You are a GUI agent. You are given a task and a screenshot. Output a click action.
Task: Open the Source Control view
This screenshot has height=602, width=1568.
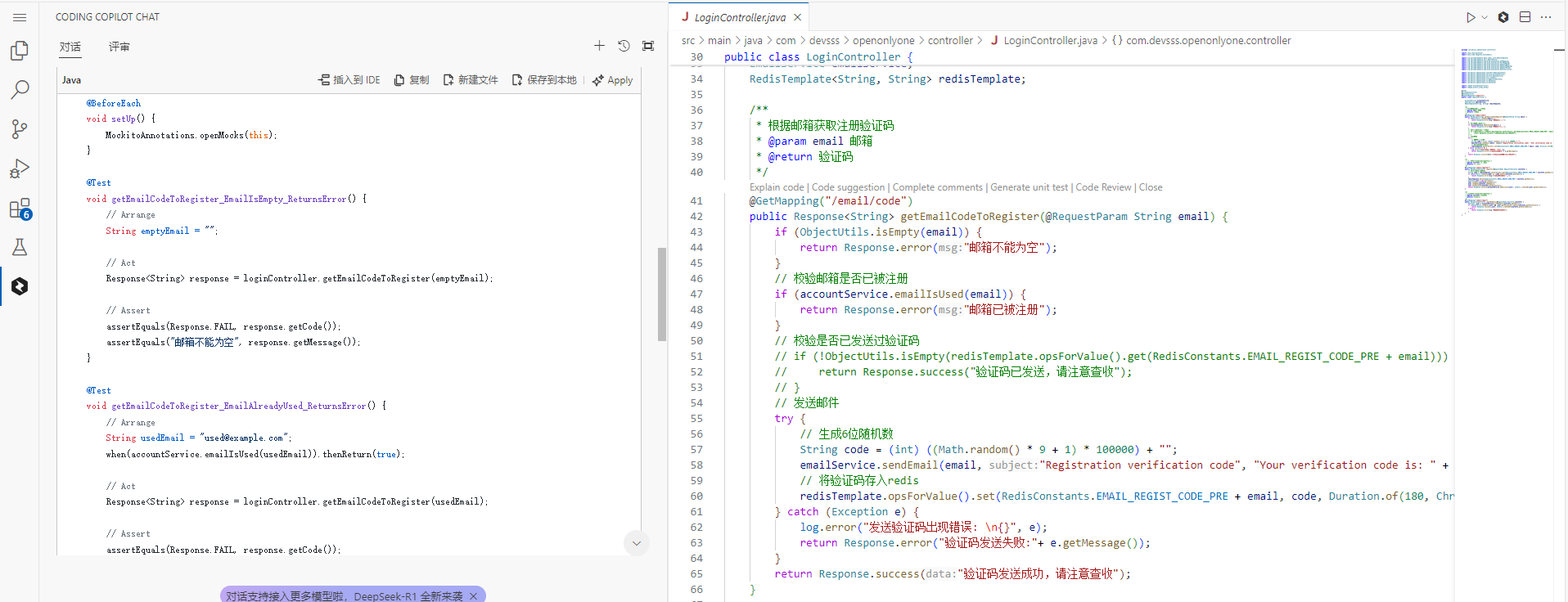pos(20,129)
